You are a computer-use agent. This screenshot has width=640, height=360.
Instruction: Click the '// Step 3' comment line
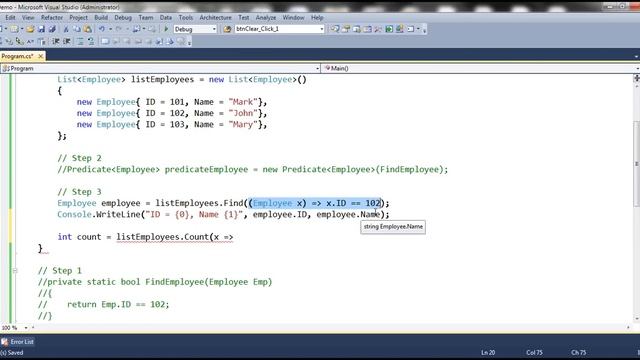point(80,192)
